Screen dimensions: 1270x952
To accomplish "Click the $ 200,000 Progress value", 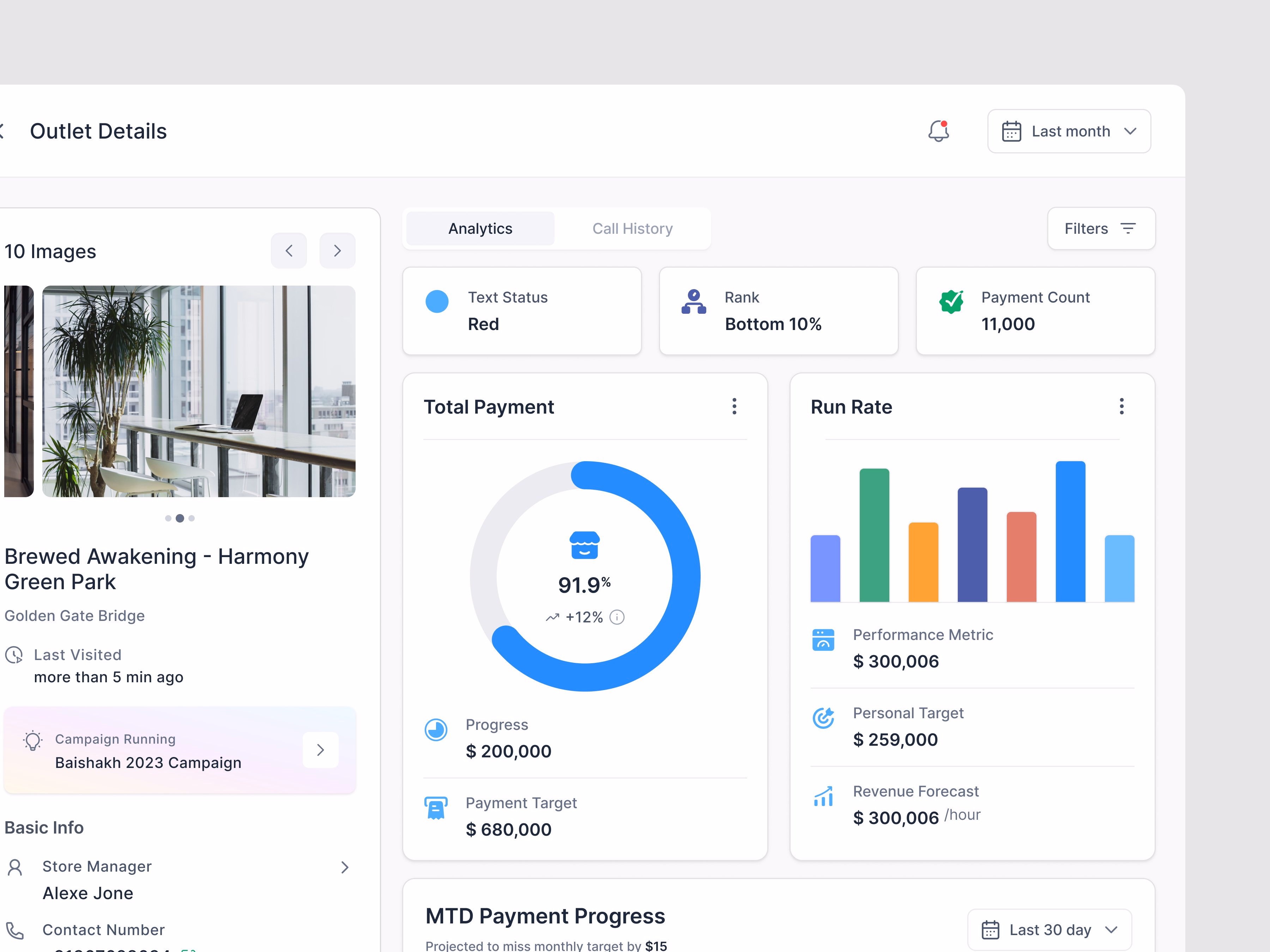I will (508, 751).
